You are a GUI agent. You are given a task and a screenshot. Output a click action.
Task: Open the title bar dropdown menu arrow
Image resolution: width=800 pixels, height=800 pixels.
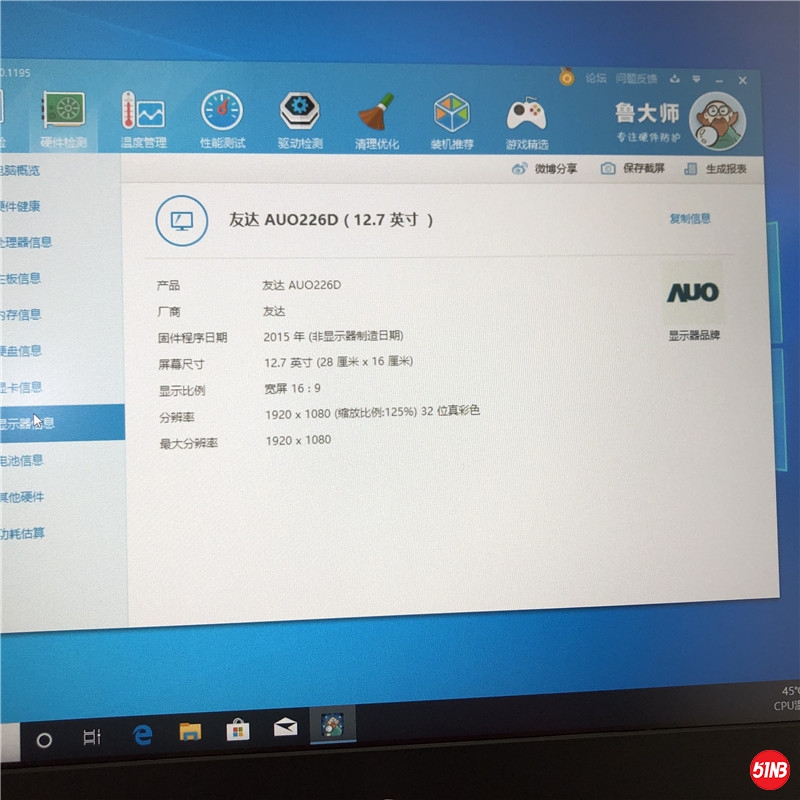(696, 79)
